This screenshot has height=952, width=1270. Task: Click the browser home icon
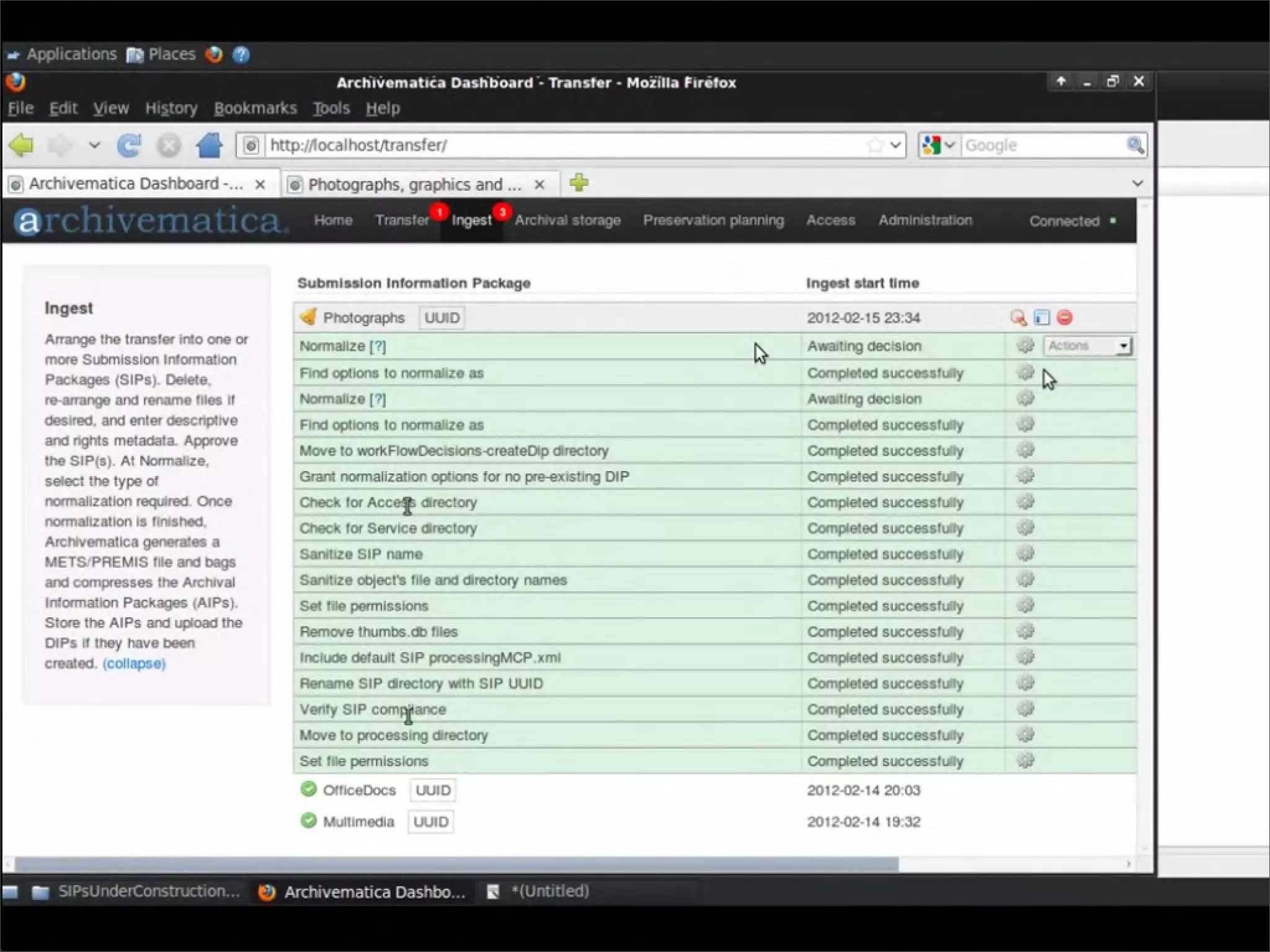[209, 146]
